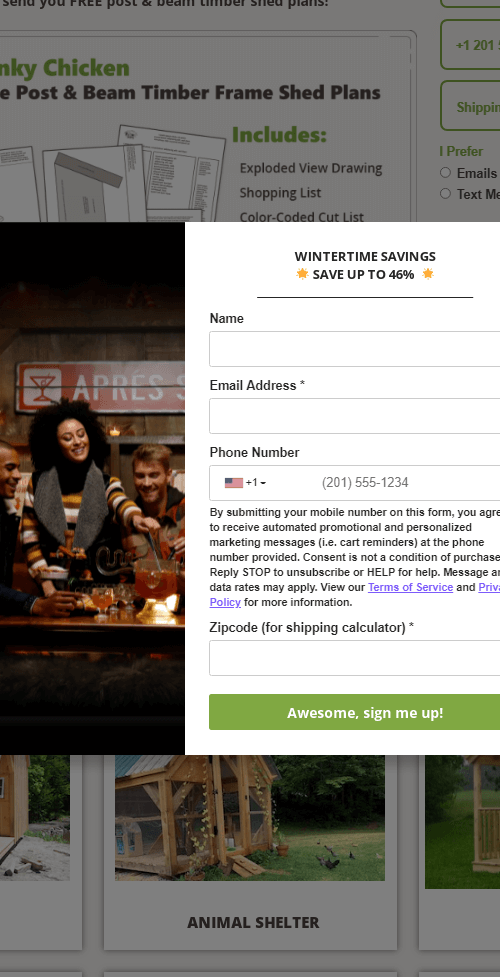Image resolution: width=500 pixels, height=977 pixels.
Task: Click the Name input field
Action: (x=355, y=349)
